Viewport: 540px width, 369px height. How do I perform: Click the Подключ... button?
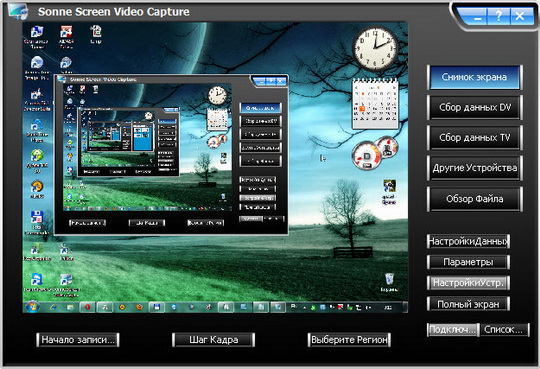(x=453, y=330)
